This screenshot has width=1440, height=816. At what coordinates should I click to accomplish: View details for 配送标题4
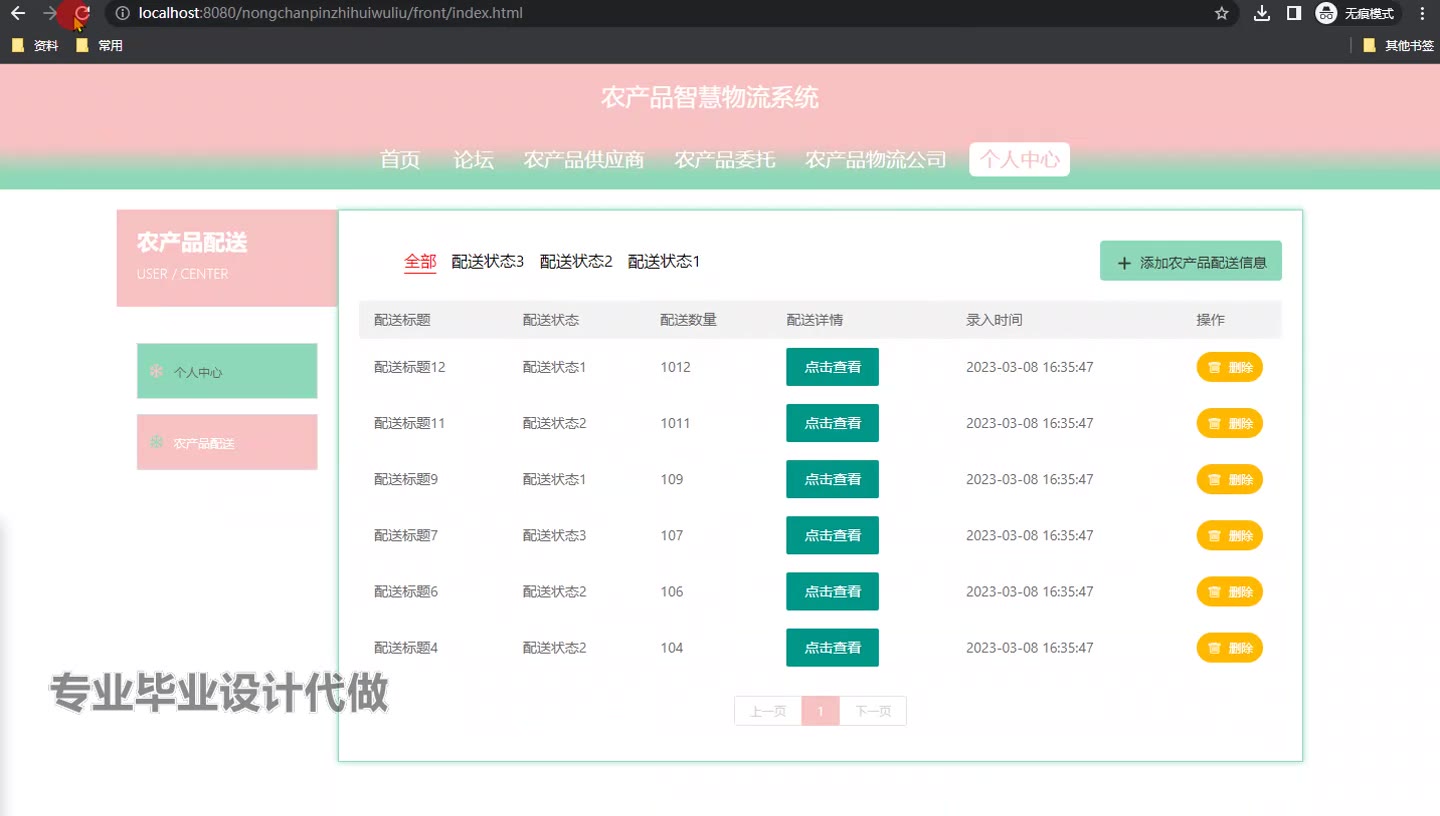[833, 647]
